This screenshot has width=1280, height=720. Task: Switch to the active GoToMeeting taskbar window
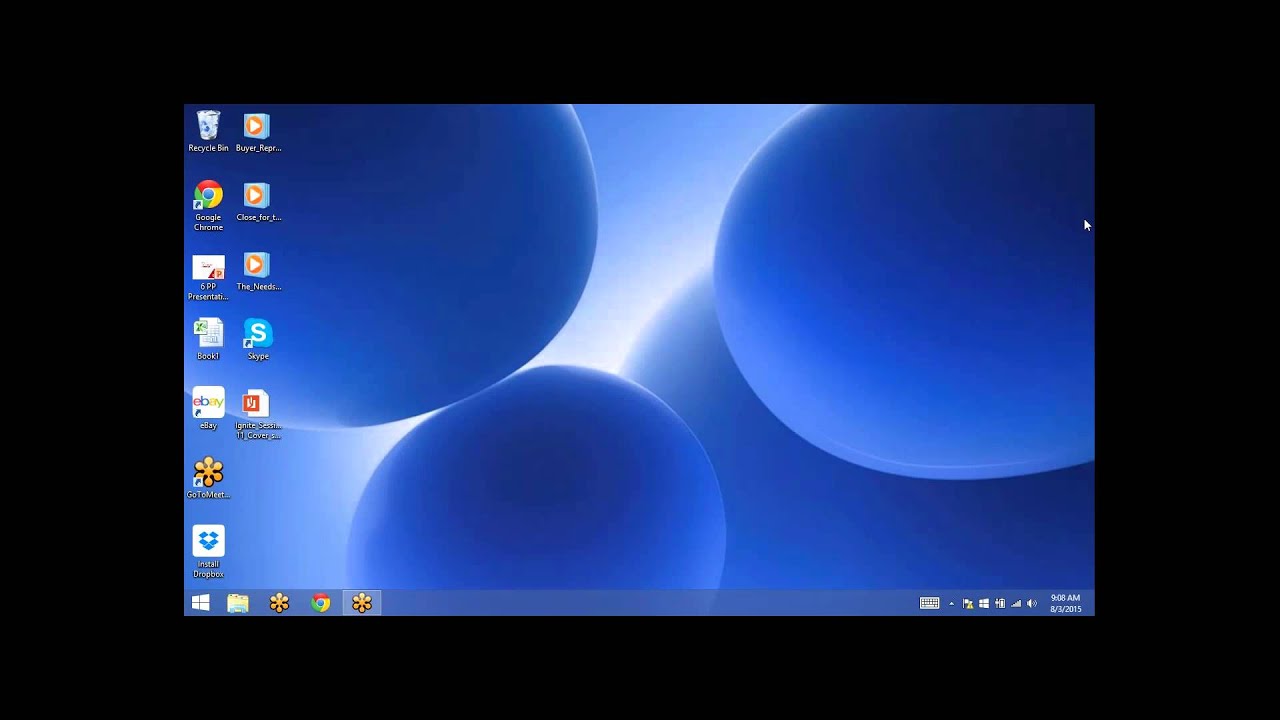(362, 603)
